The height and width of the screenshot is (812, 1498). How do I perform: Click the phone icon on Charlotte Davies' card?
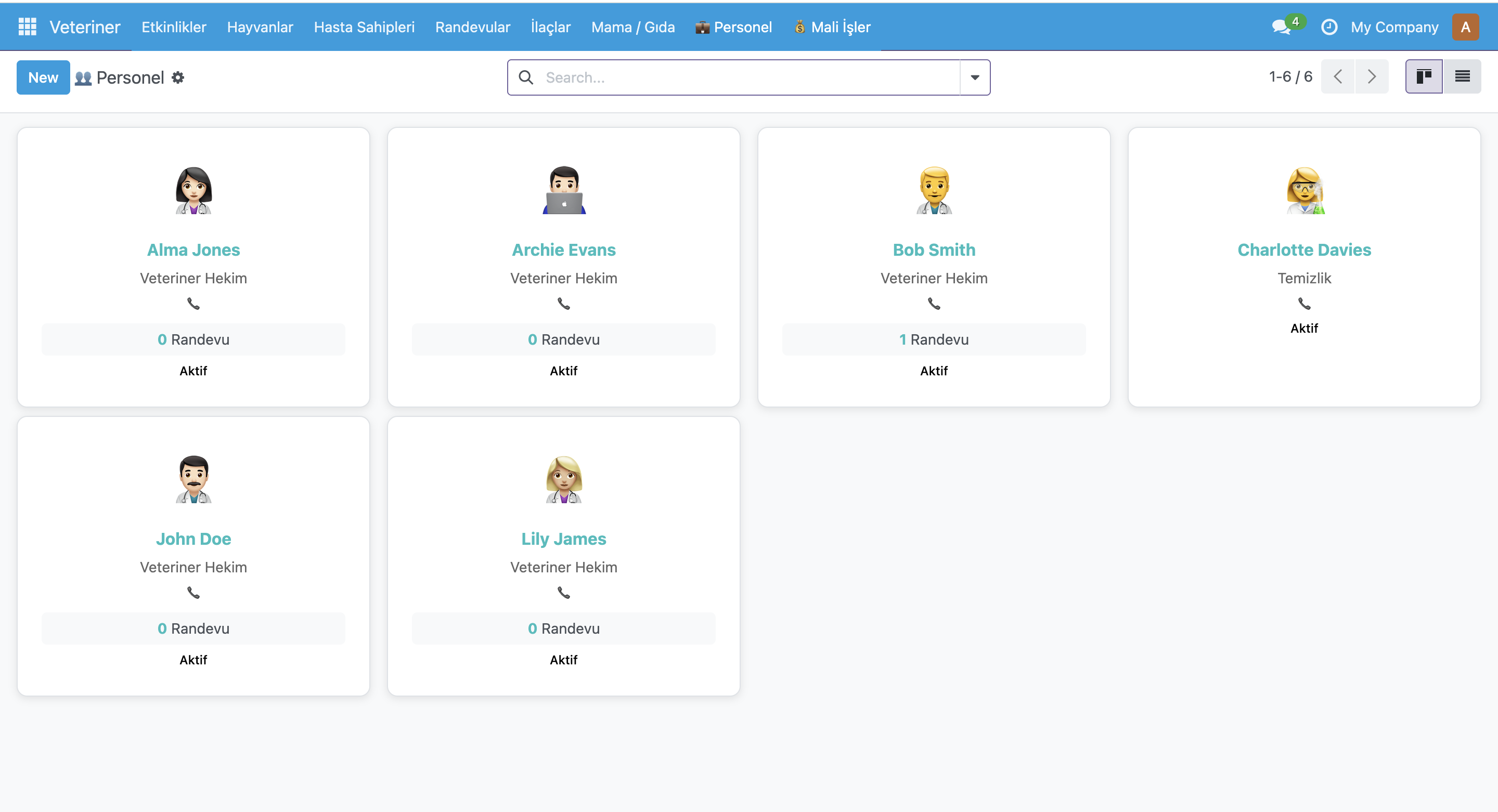1304,304
